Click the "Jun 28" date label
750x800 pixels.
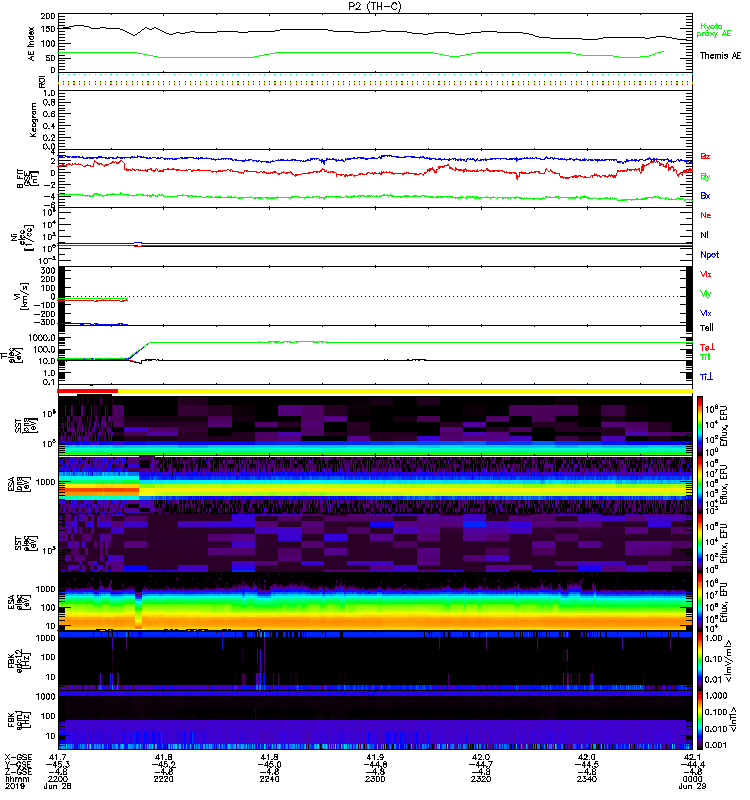[x=58, y=786]
